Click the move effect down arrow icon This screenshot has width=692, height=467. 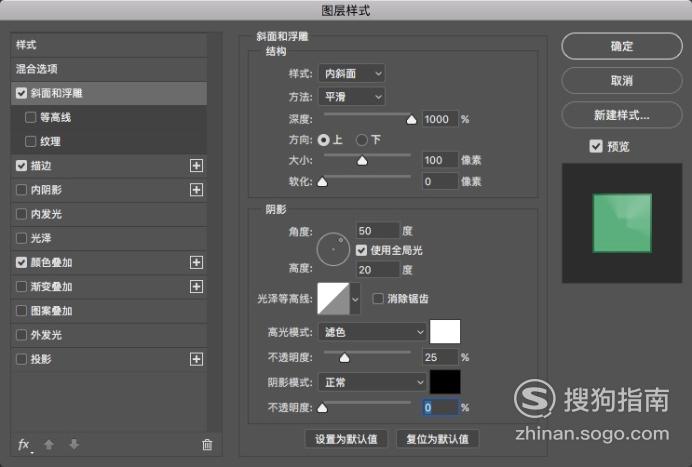[74, 444]
